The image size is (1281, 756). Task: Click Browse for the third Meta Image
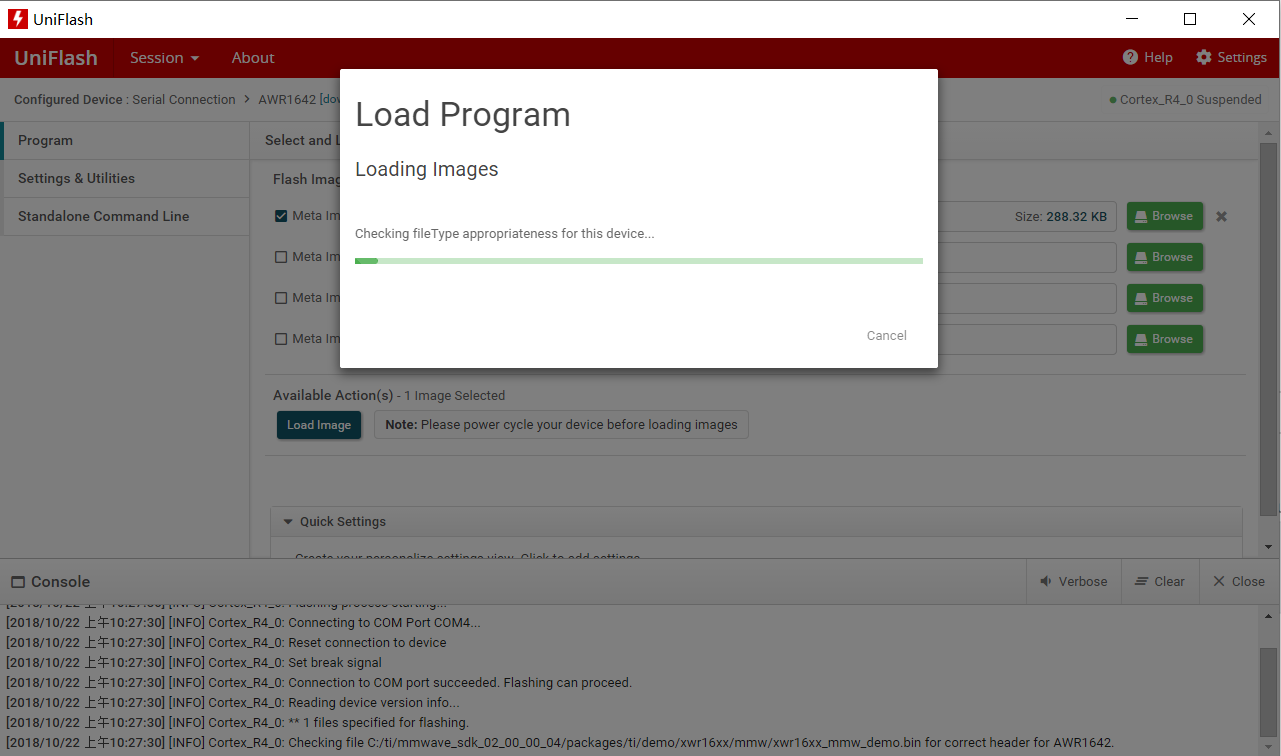click(x=1165, y=298)
